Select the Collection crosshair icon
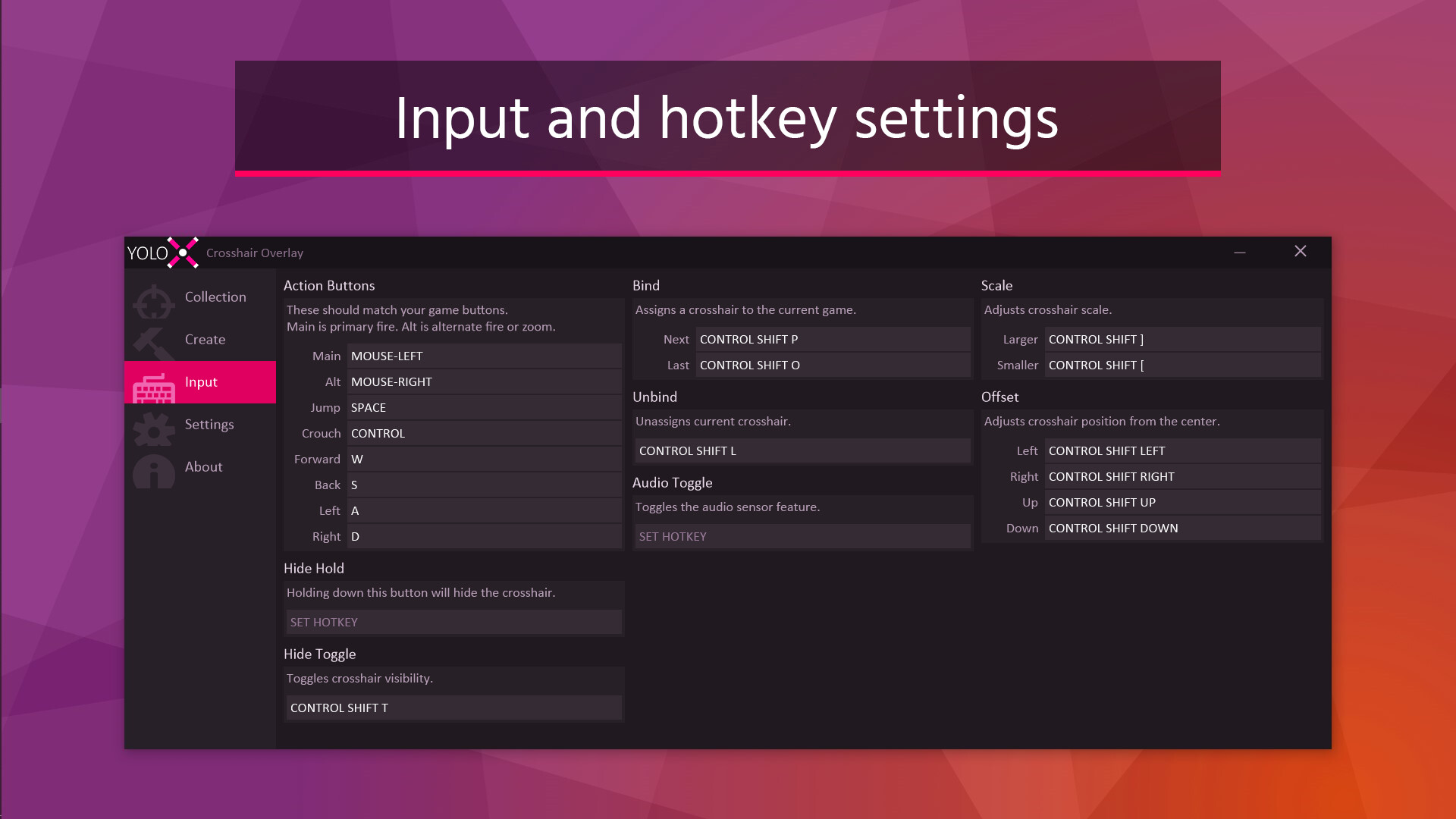Screen dimensions: 1456x819 [154, 301]
